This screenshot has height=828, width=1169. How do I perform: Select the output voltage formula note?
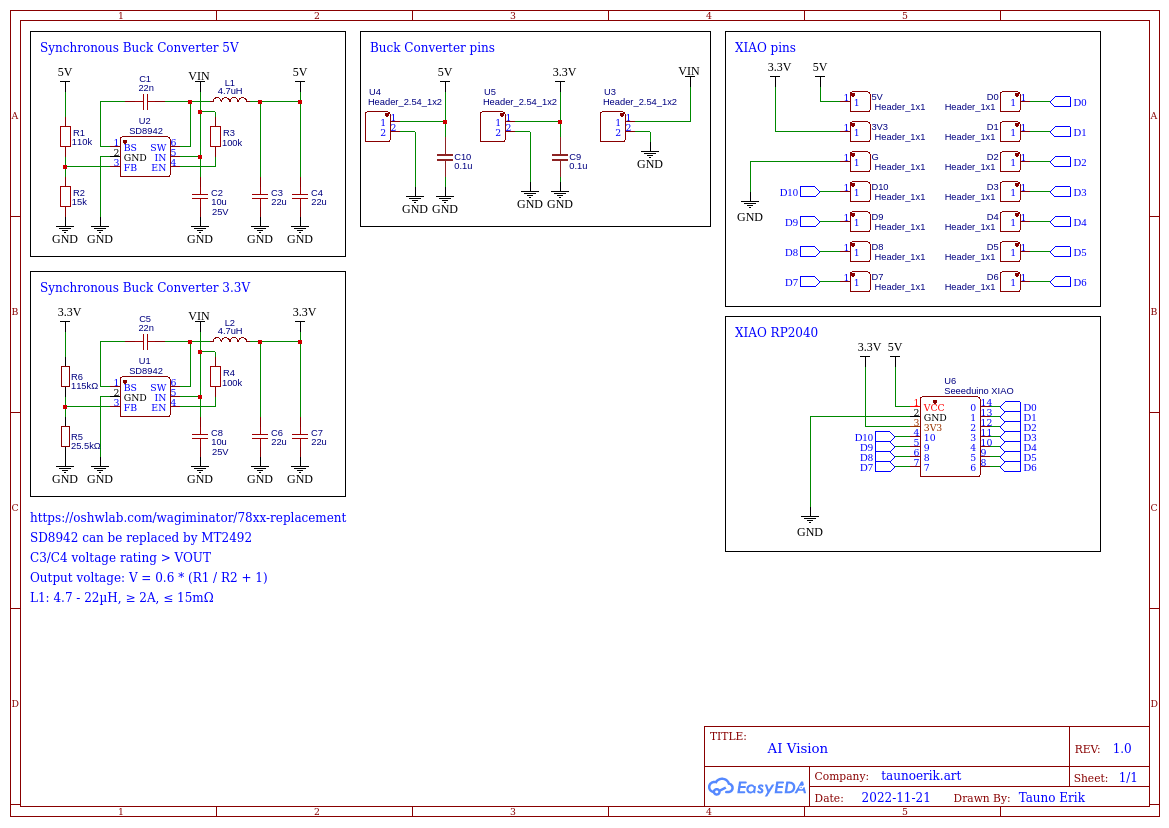coord(149,578)
